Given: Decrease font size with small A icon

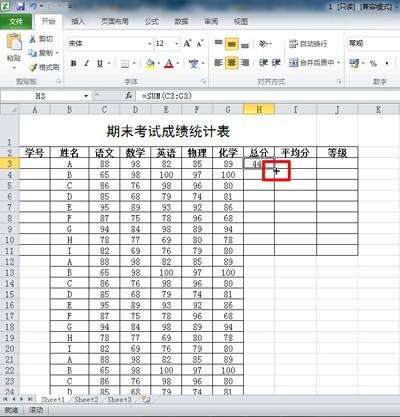Looking at the screenshot, I should pyautogui.click(x=200, y=43).
